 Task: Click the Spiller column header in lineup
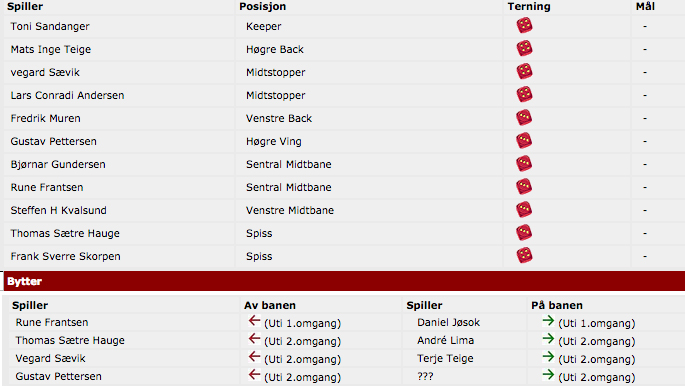(x=25, y=7)
